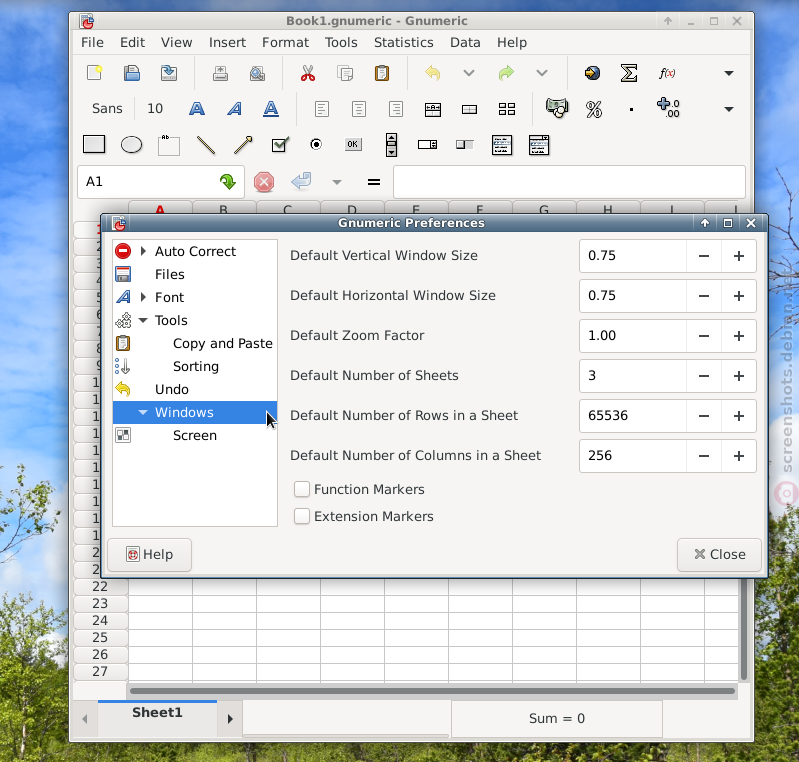799x762 pixels.
Task: Expand the Auto Correct tree node
Action: pyautogui.click(x=143, y=251)
